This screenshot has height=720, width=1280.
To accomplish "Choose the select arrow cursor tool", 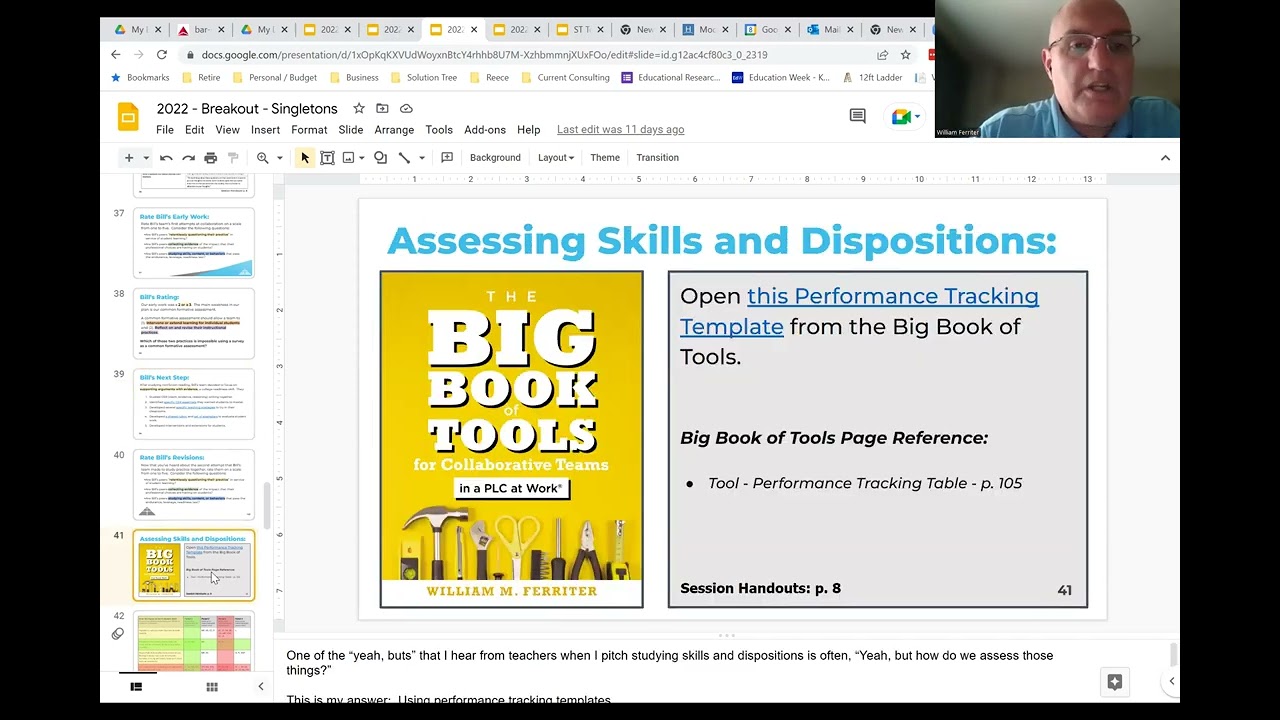I will [x=305, y=158].
